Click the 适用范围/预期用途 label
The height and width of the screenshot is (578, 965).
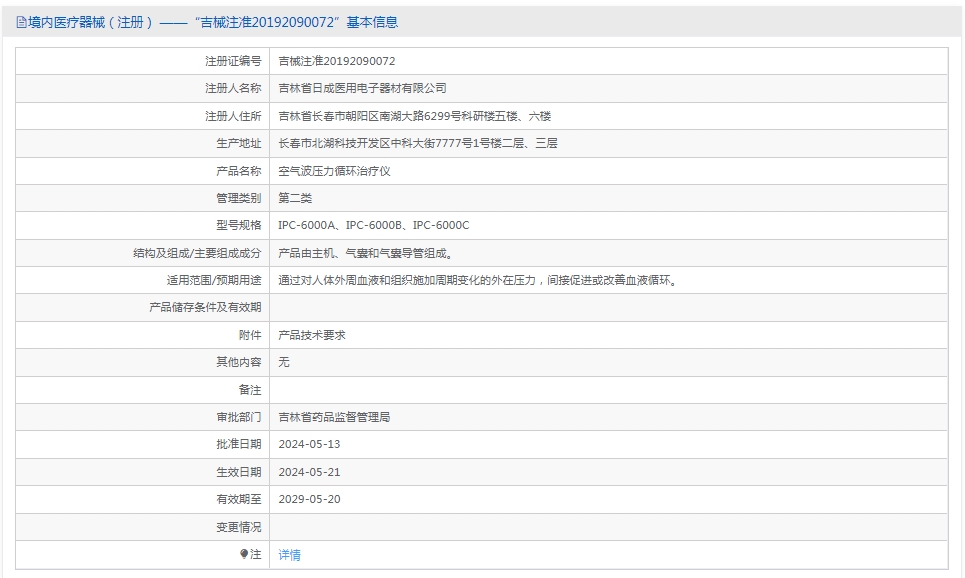pyautogui.click(x=214, y=280)
